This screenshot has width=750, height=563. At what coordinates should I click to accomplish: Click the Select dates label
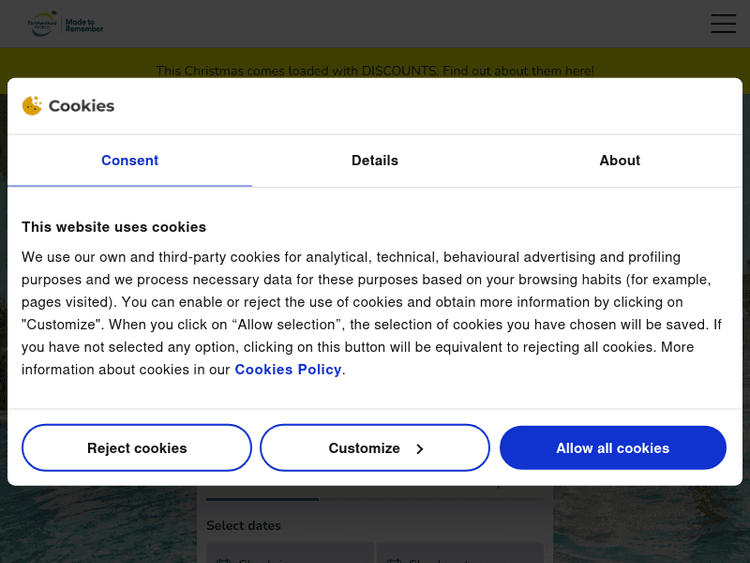coord(243,526)
